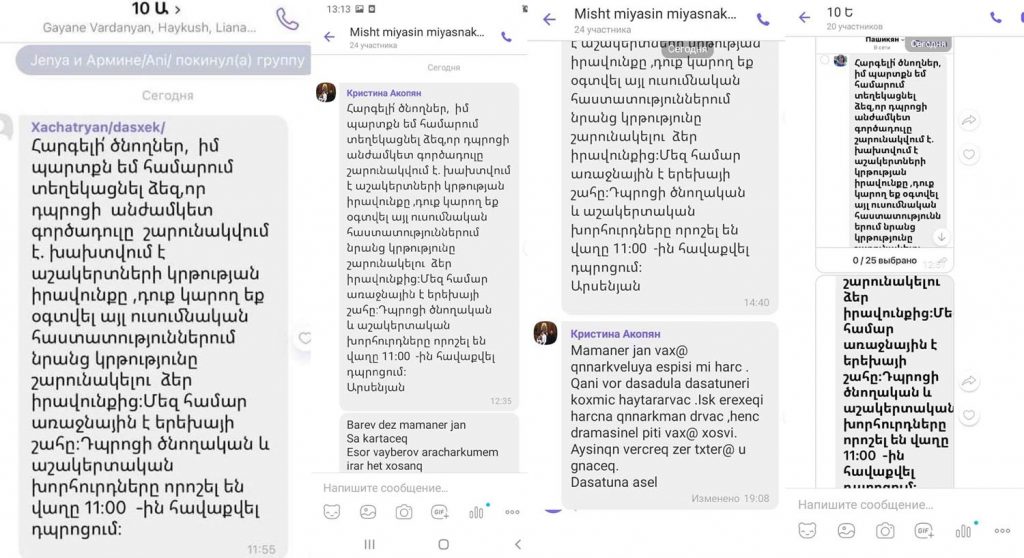Open the Misht miyasin miyasnak title with the 13:13 clock
Screen dimensions: 1024x558
(417, 32)
